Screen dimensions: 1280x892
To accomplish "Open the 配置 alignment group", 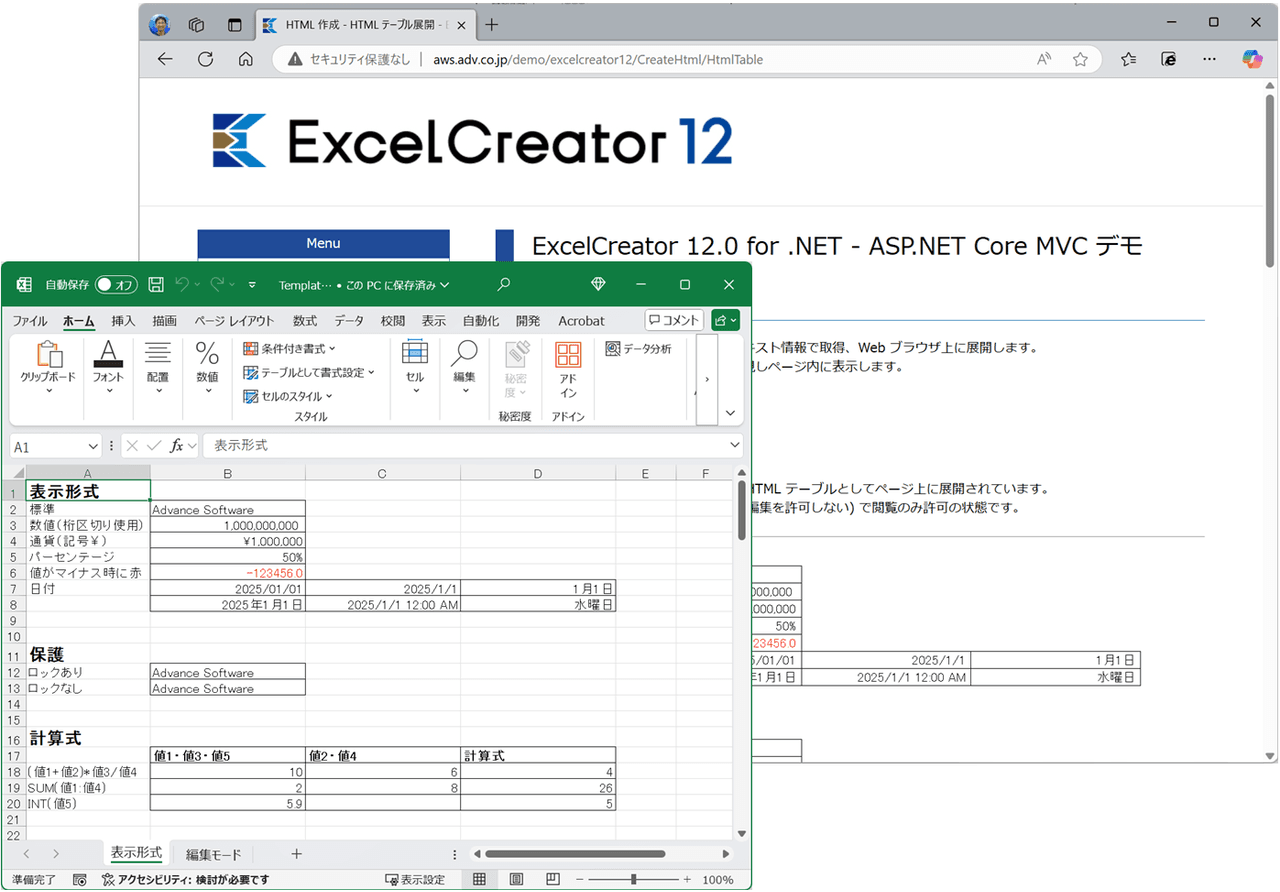I will coord(158,367).
